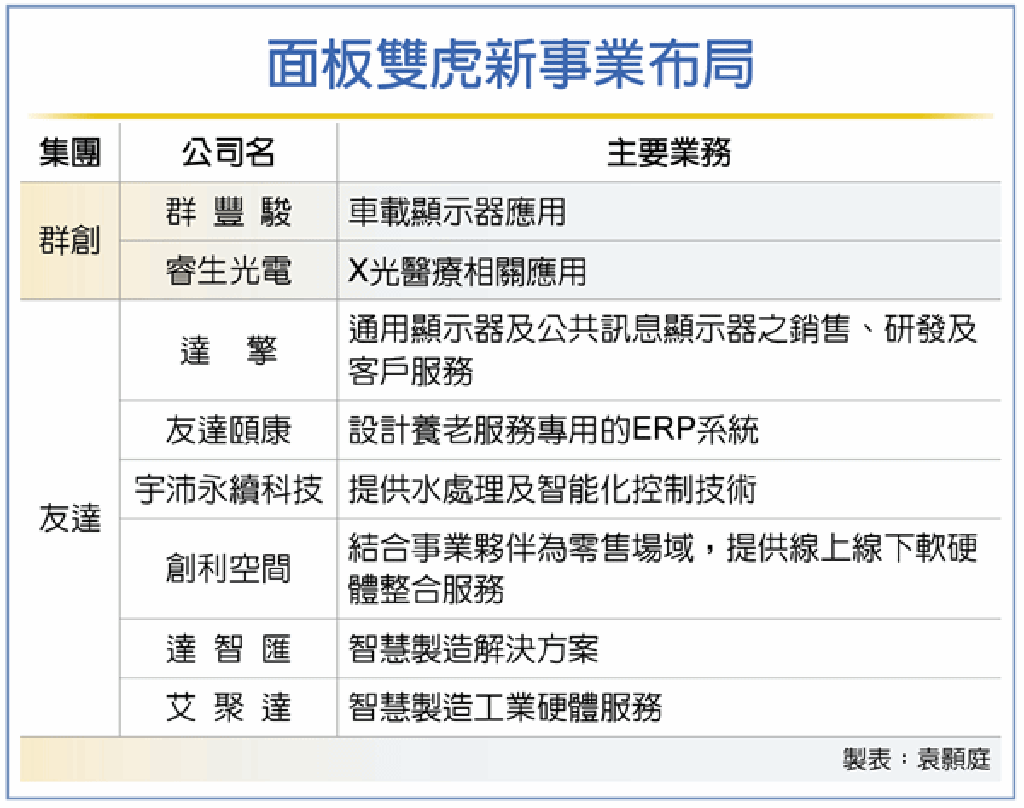Click the credit 製表:袁顥庭
This screenshot has width=1024, height=808.
tap(916, 759)
